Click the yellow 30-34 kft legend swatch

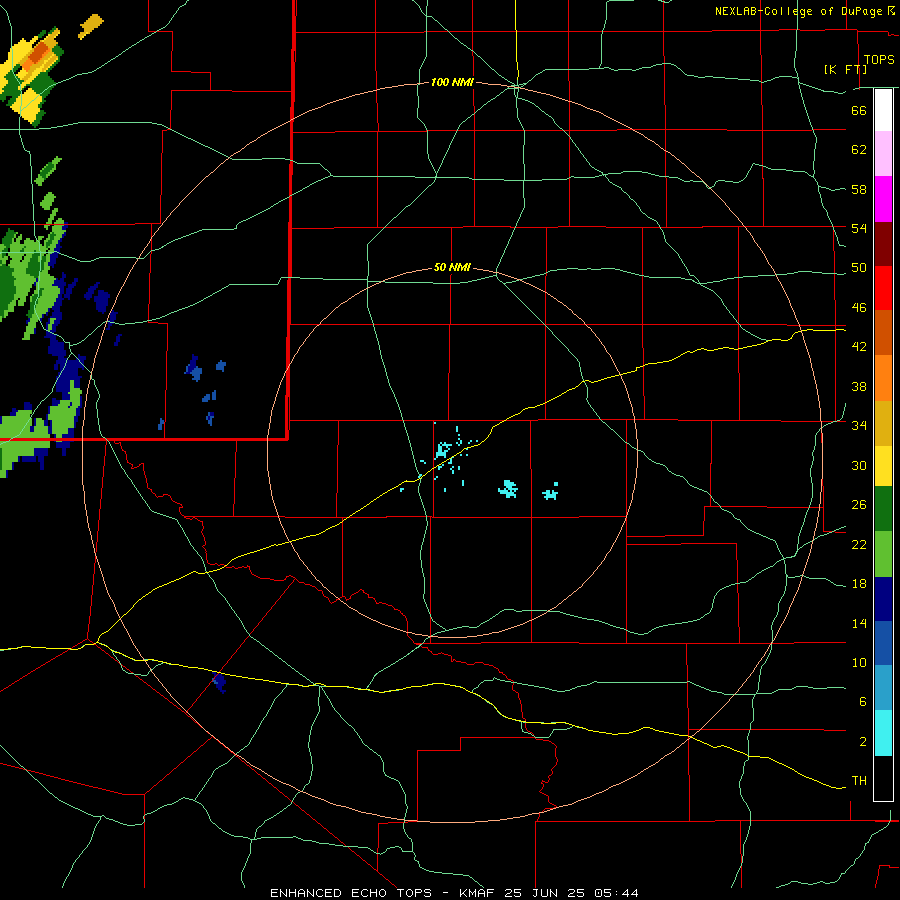click(883, 465)
